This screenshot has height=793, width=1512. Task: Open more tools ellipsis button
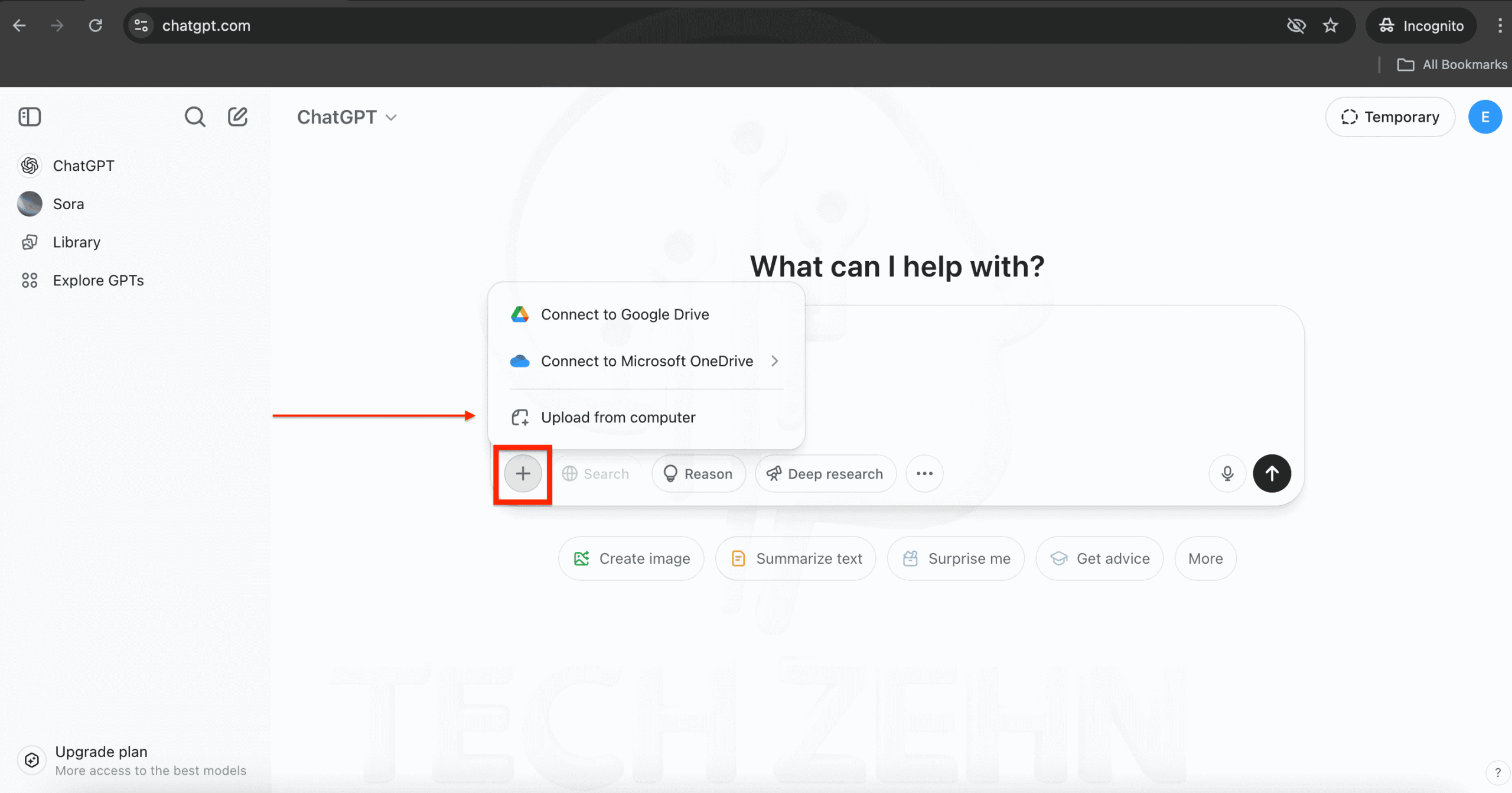tap(924, 473)
